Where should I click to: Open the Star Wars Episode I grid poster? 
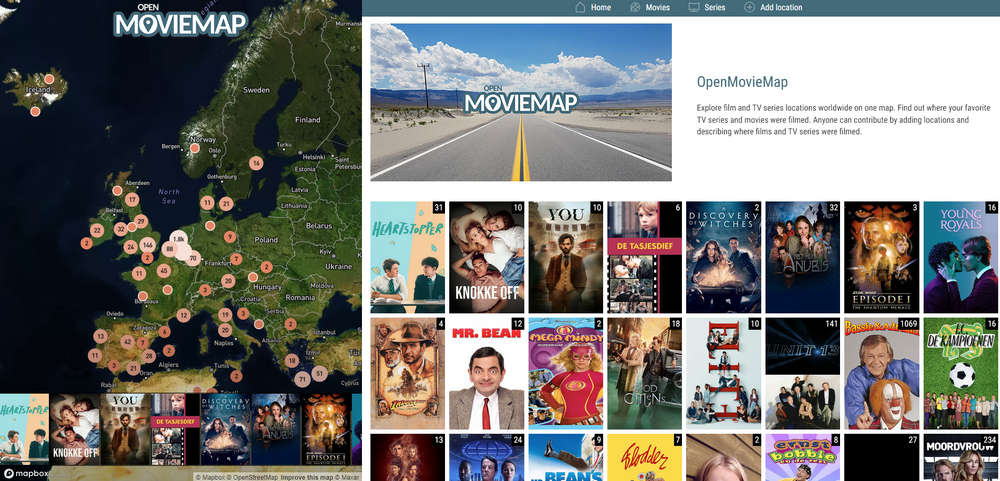(x=882, y=257)
